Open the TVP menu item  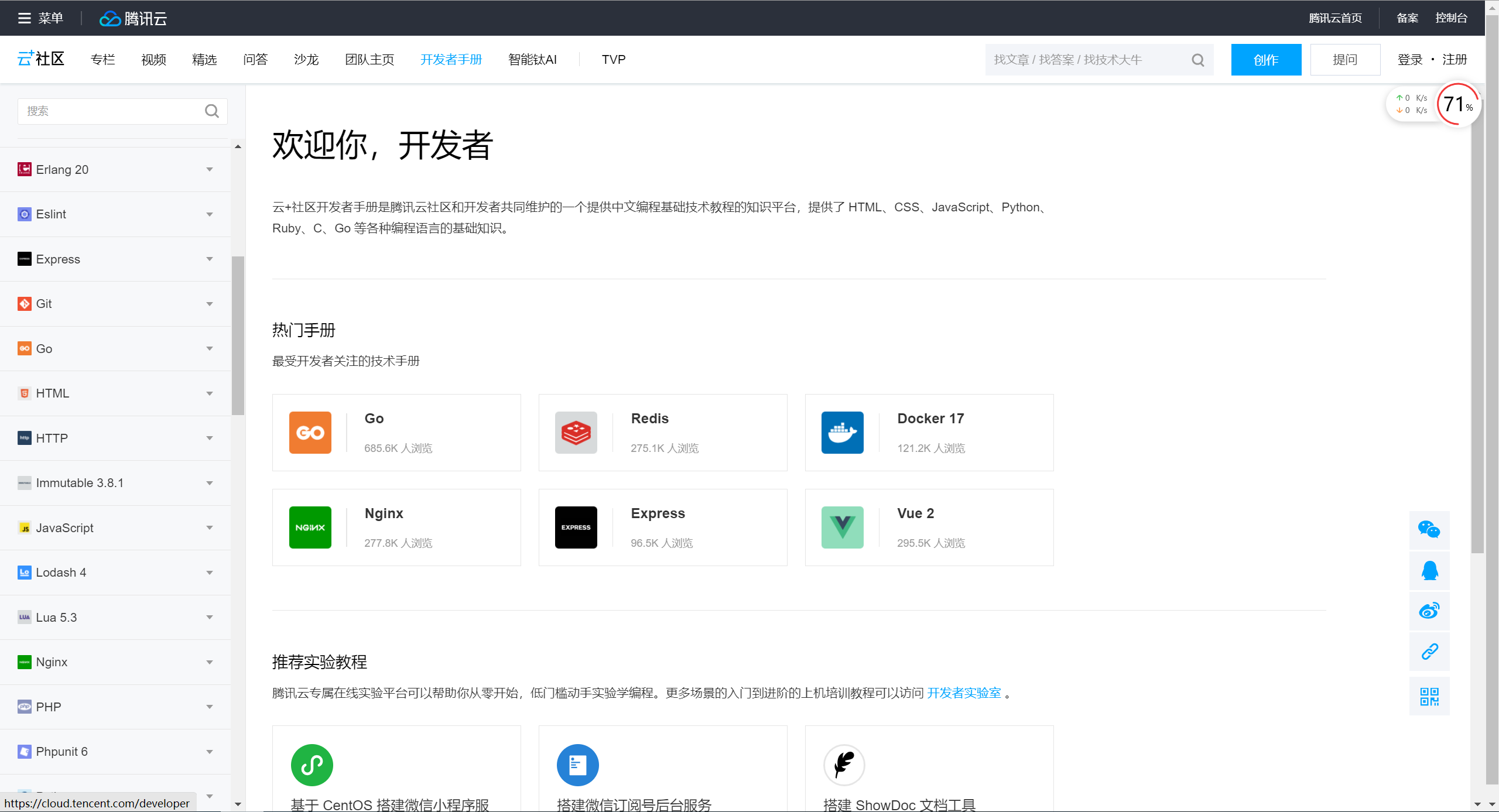click(x=612, y=59)
